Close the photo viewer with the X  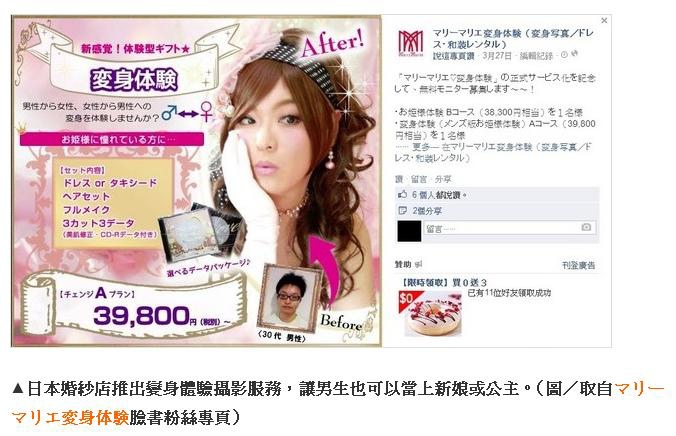[x=604, y=21]
